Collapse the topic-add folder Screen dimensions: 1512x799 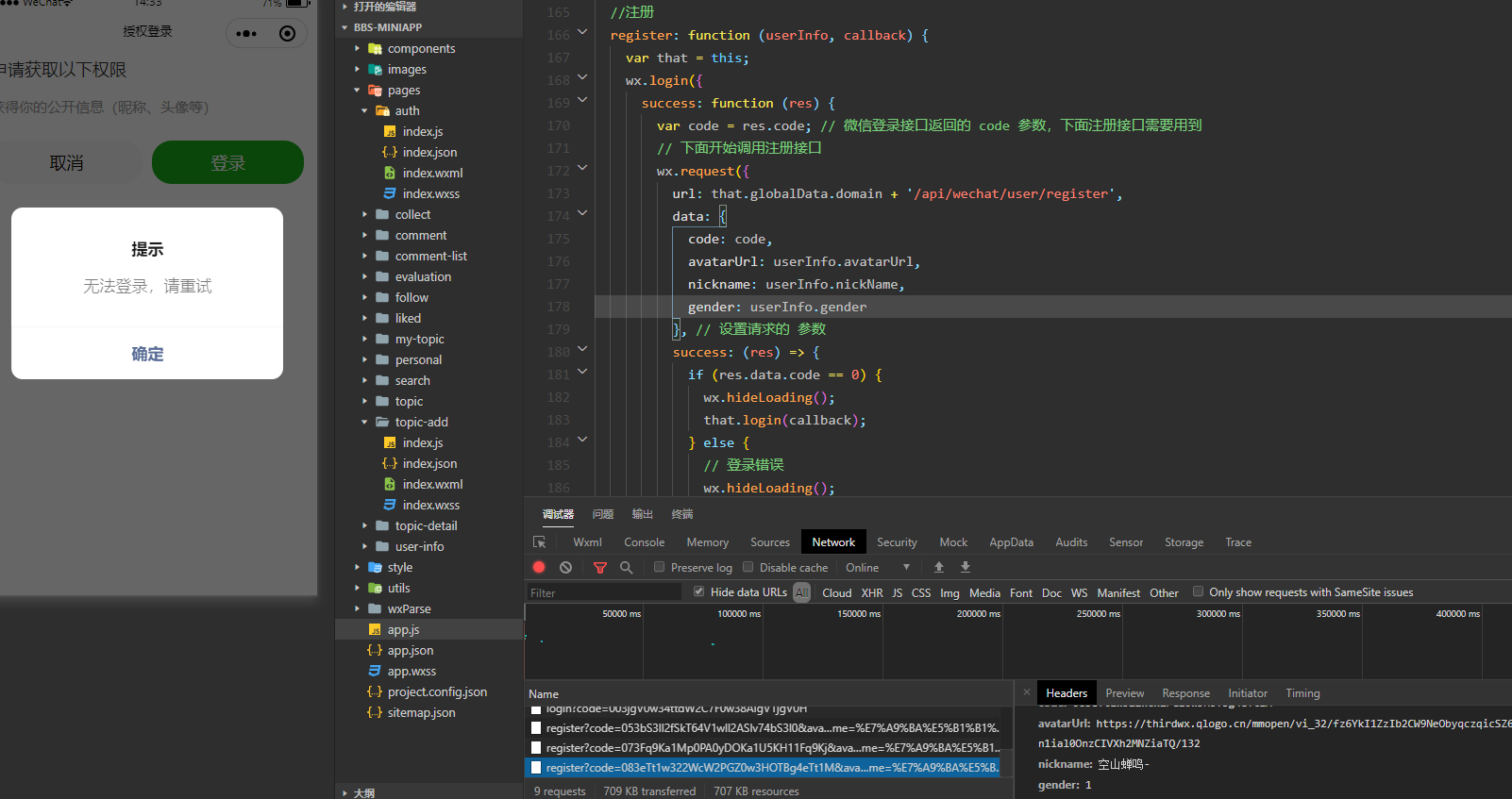(x=364, y=423)
